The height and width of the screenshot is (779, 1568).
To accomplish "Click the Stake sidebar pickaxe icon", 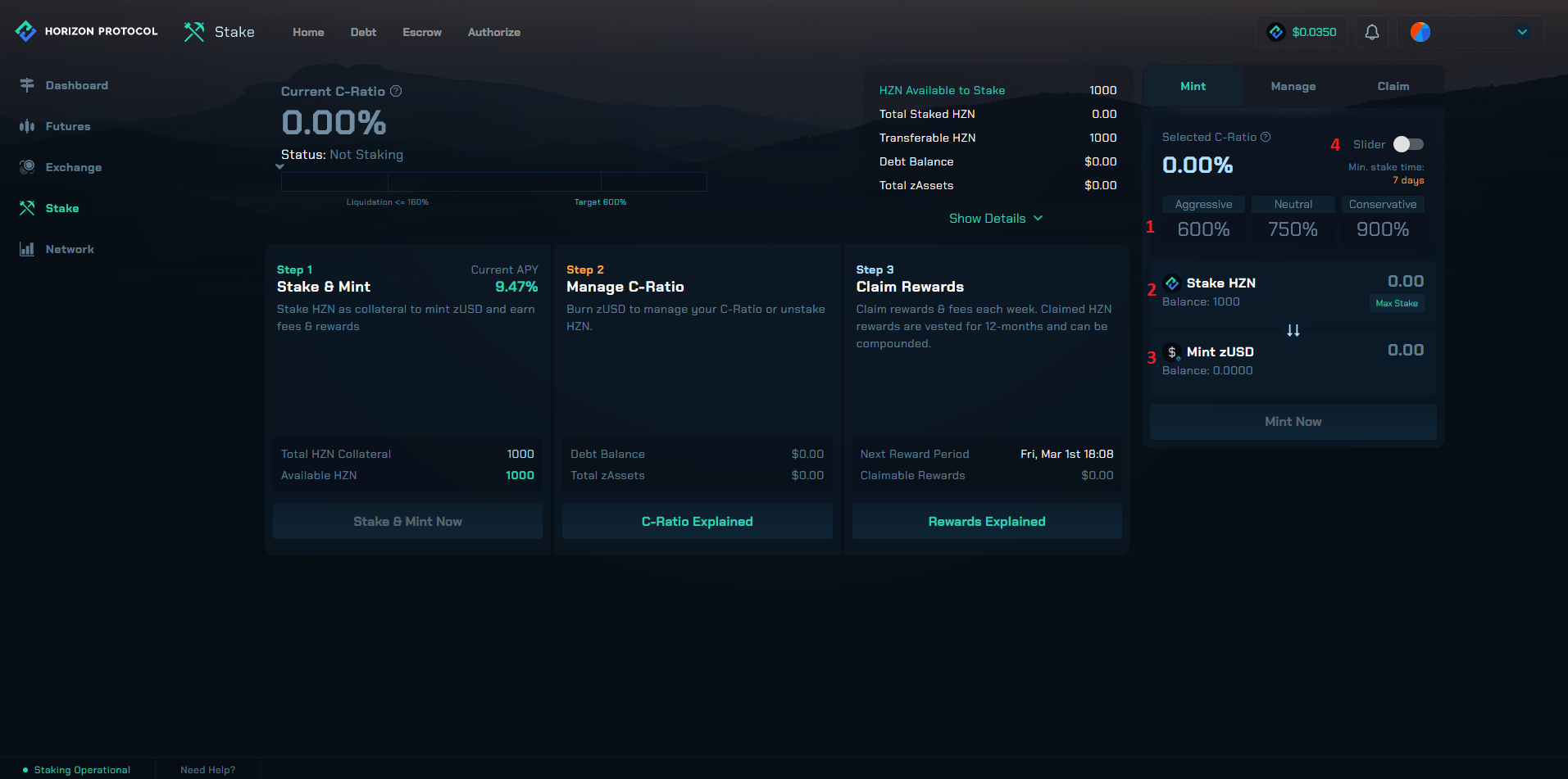I will [27, 208].
